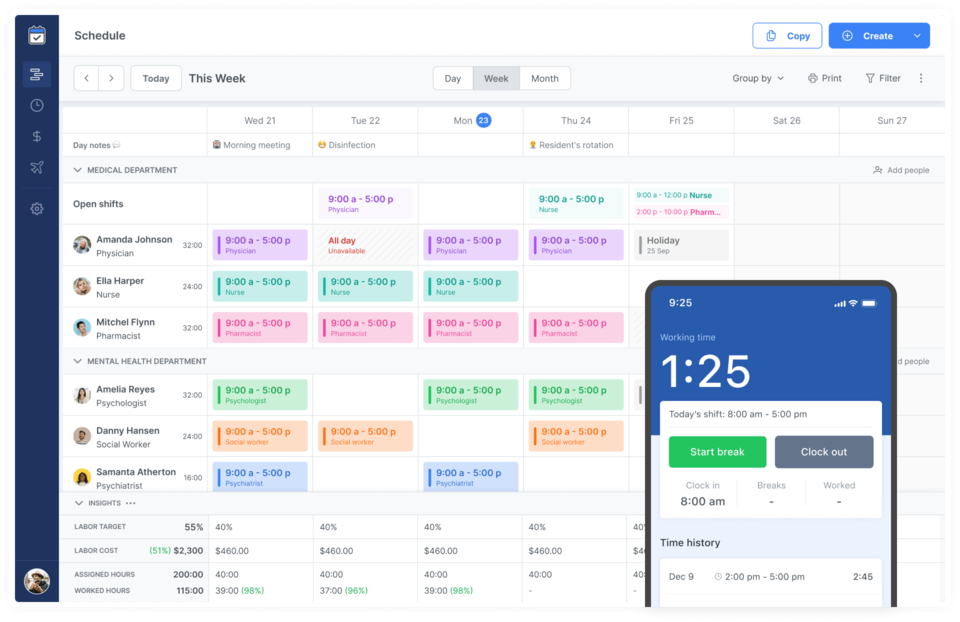Open the settings gear icon
Screen dimensions: 960x622
(36, 208)
